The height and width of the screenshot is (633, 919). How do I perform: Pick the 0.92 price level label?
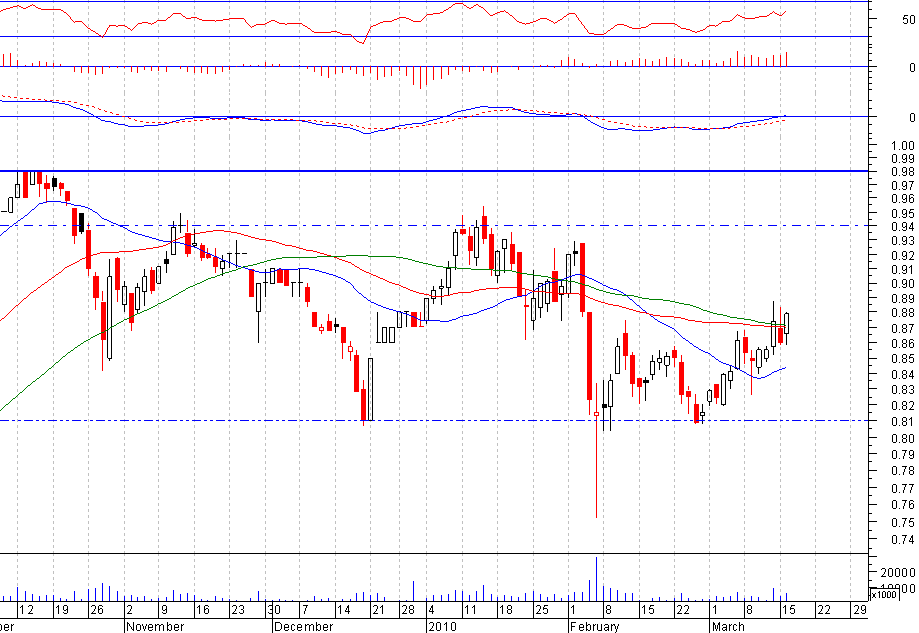903,256
